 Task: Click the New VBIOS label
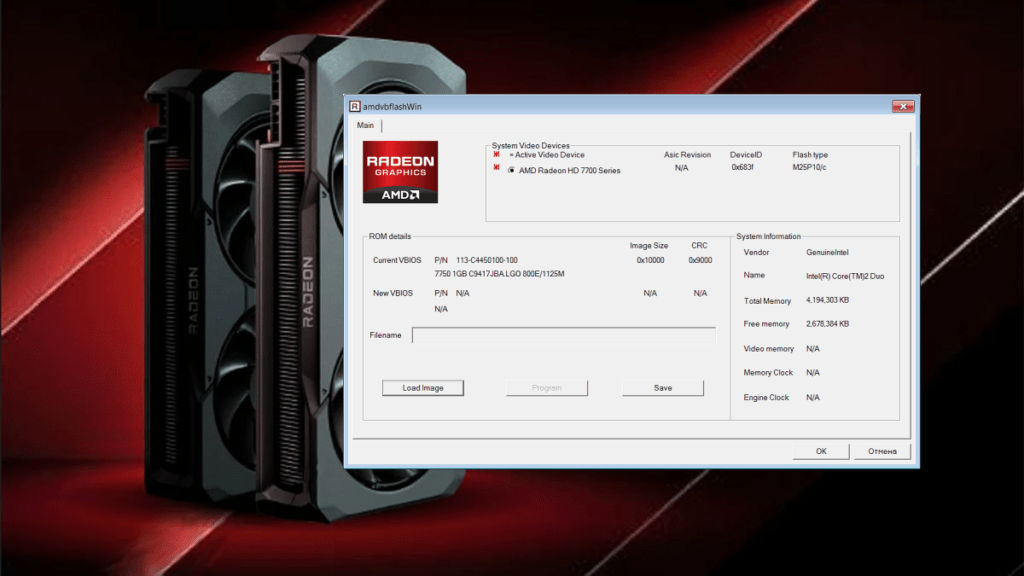(x=392, y=293)
